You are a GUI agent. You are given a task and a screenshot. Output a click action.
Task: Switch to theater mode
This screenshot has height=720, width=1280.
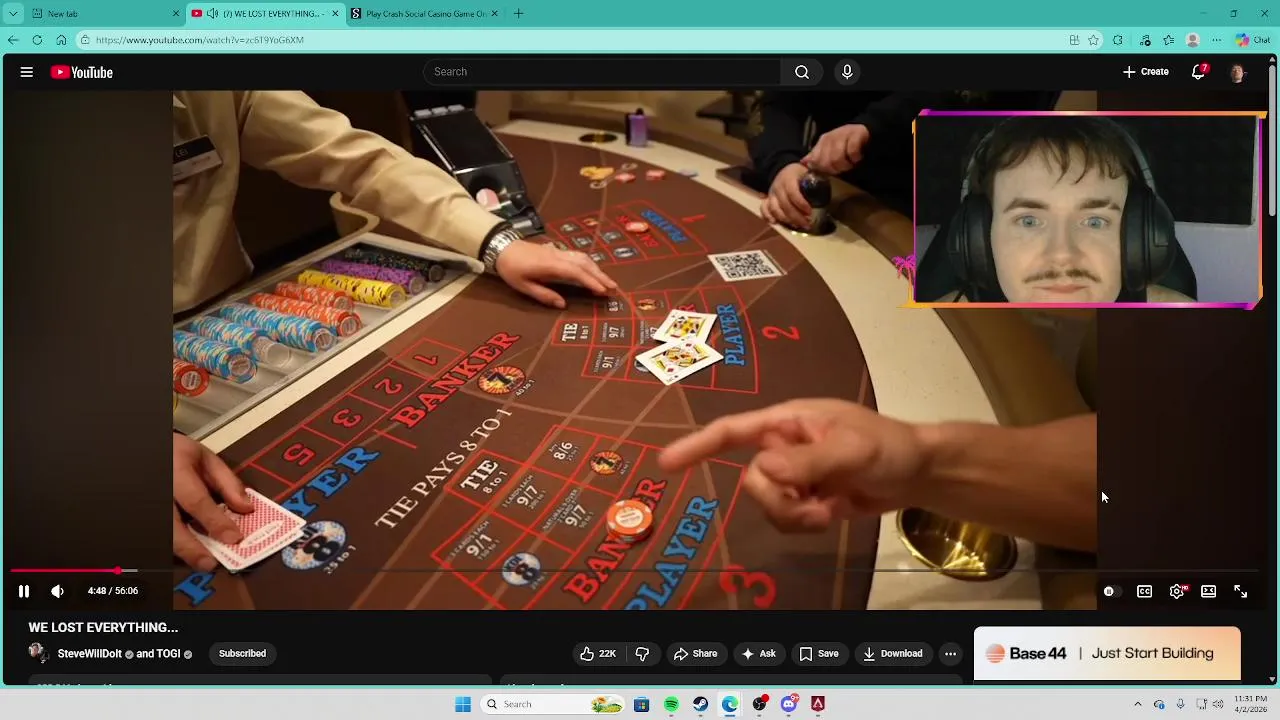tap(1209, 591)
